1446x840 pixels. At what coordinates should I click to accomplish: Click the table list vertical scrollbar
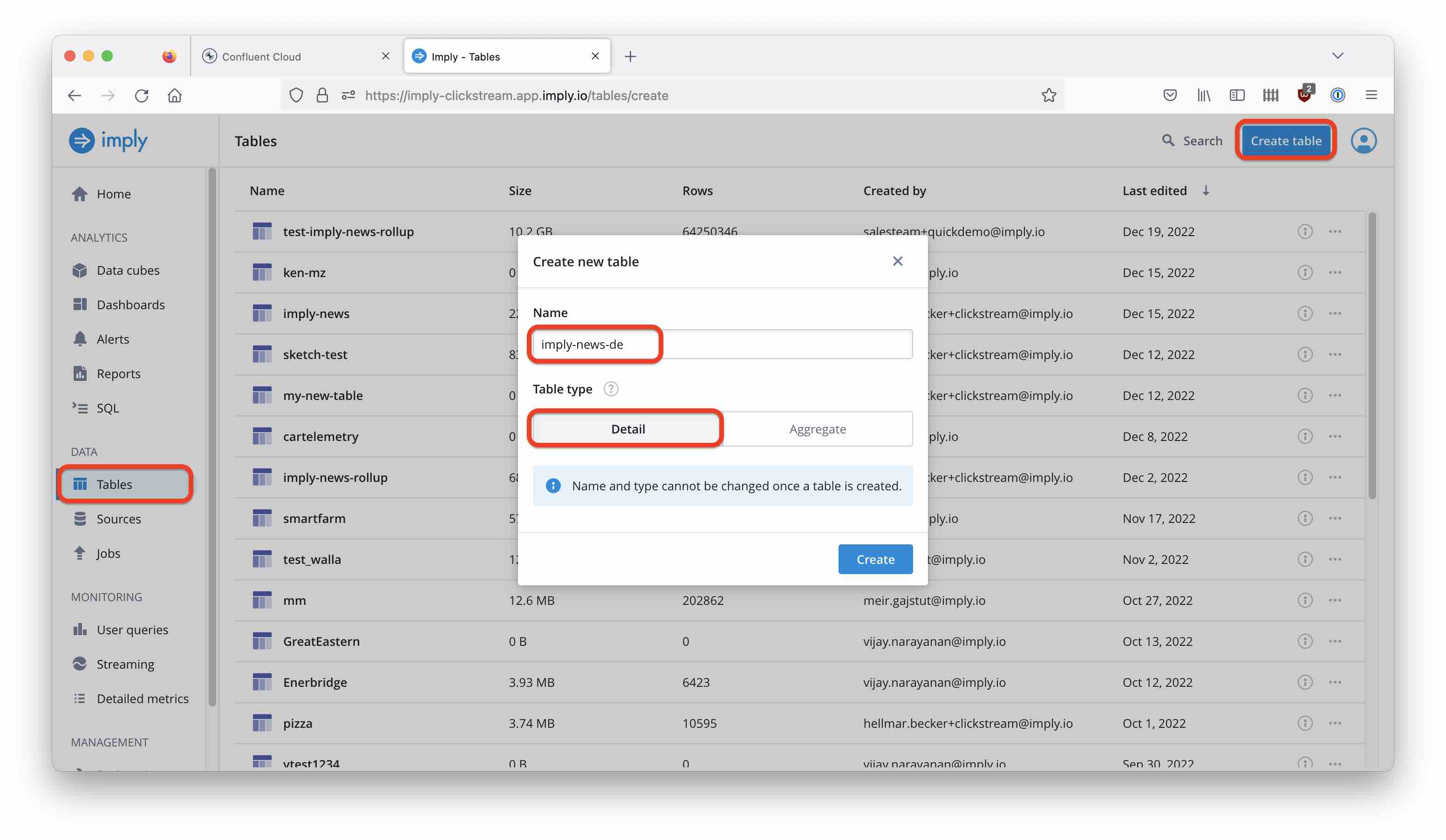click(x=1371, y=355)
